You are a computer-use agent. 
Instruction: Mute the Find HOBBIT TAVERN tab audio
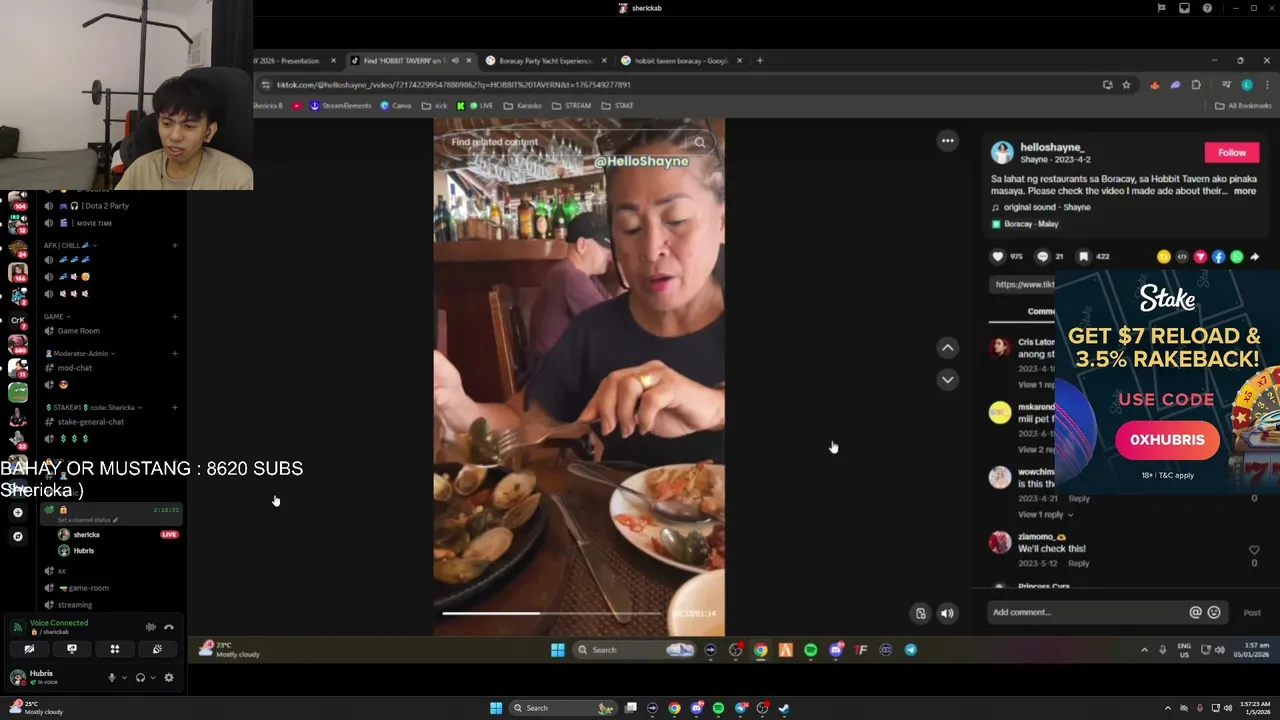coord(455,61)
